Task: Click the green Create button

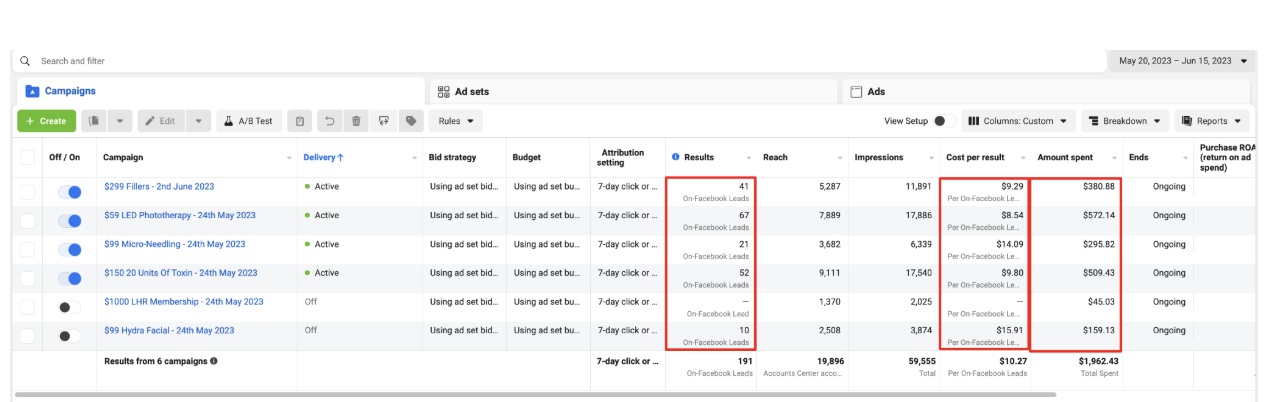Action: coord(46,121)
